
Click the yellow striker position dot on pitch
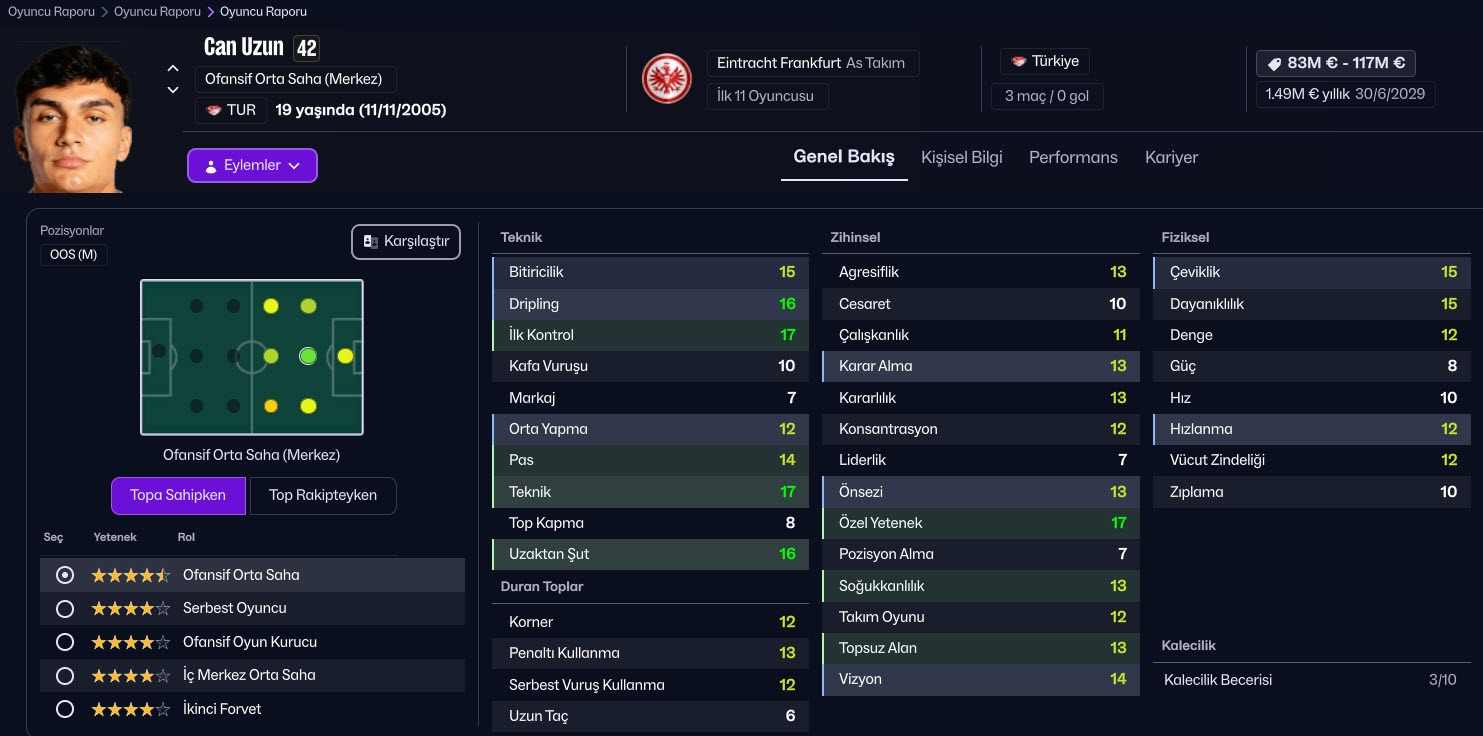point(345,355)
